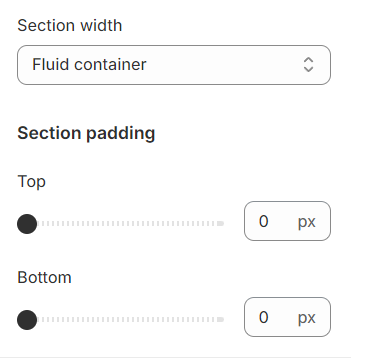Click the Top padding slider handle
This screenshot has width=369, height=362.
(x=27, y=224)
